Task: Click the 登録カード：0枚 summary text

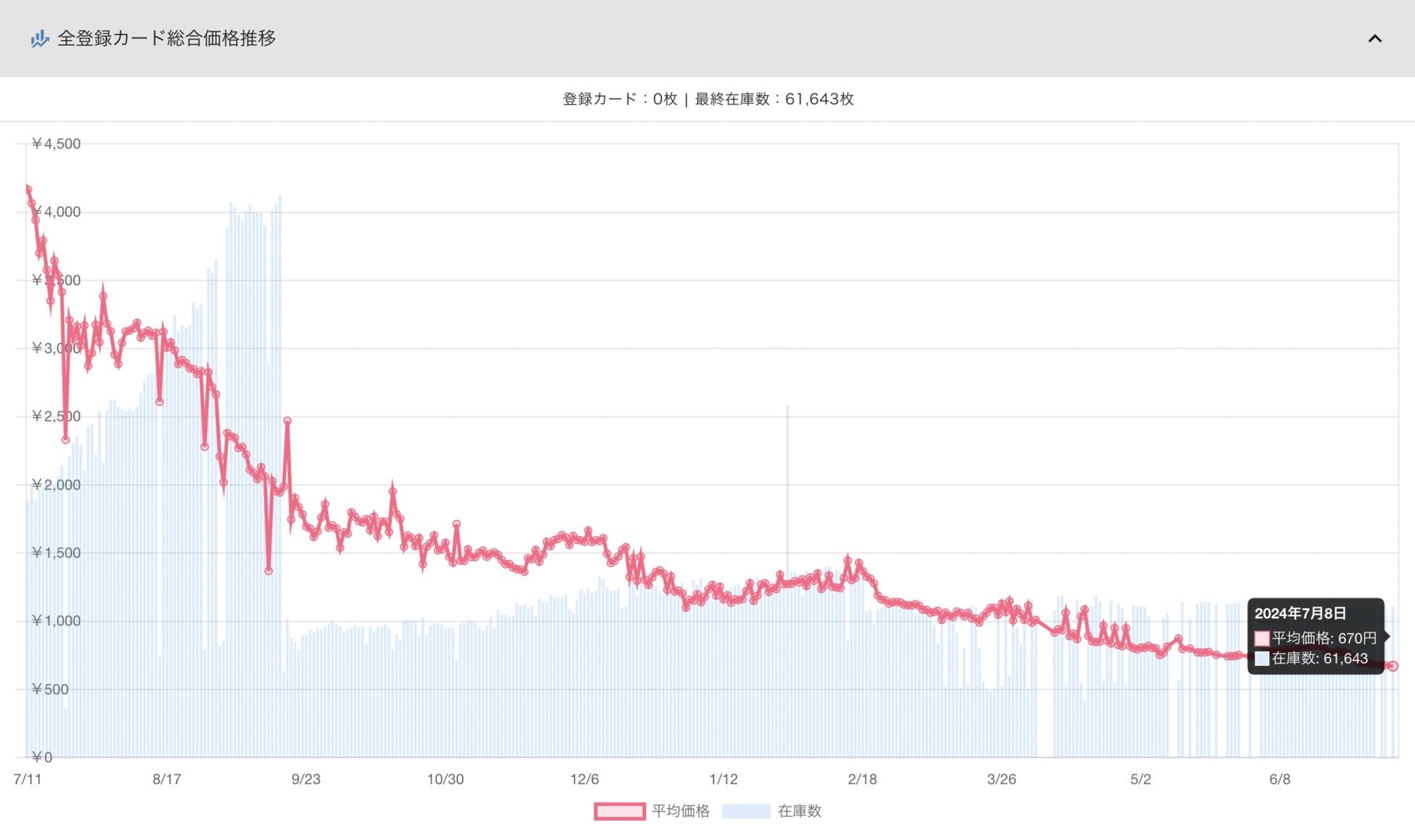Action: [x=620, y=99]
